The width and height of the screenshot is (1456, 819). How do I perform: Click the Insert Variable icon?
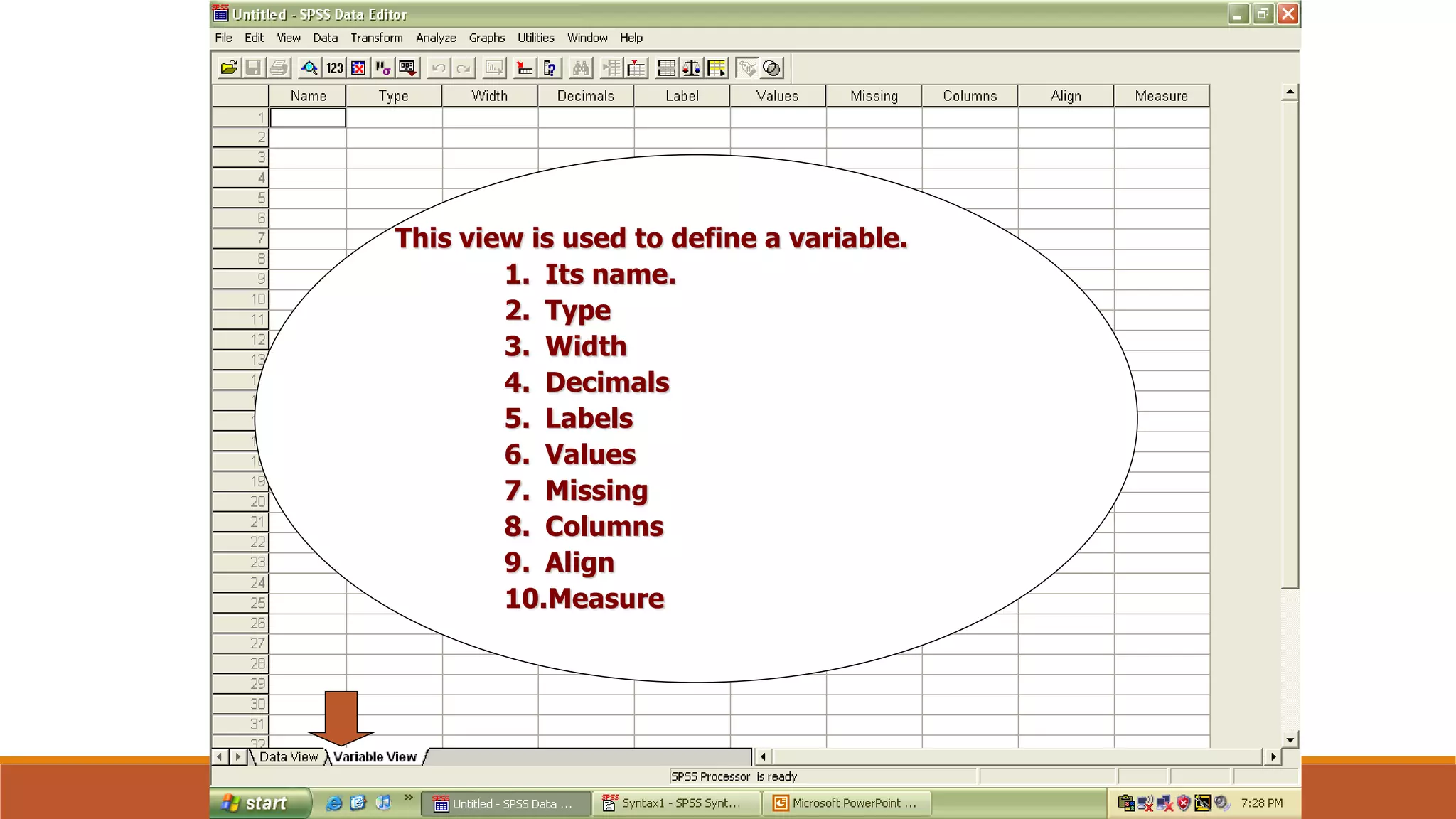click(636, 68)
